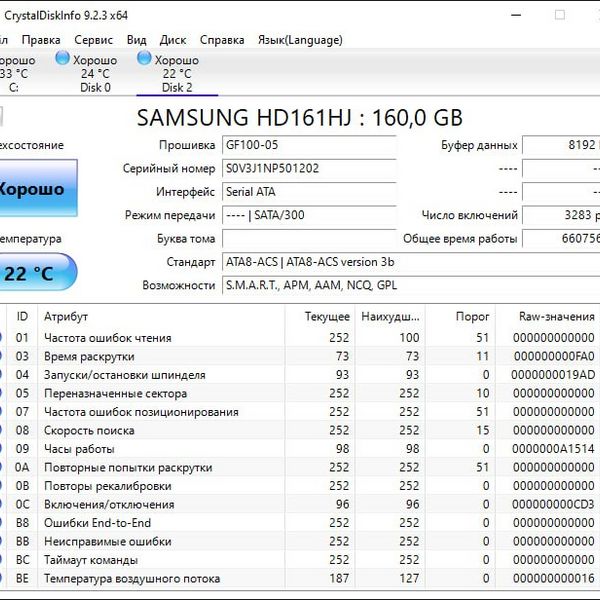Click the Общее время работы value

561,239
